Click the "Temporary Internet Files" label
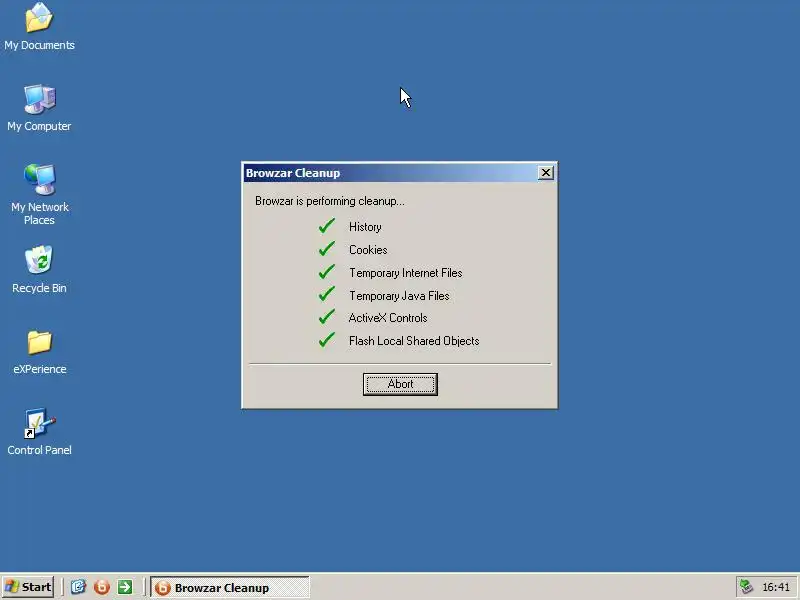The height and width of the screenshot is (600, 800). tap(406, 272)
